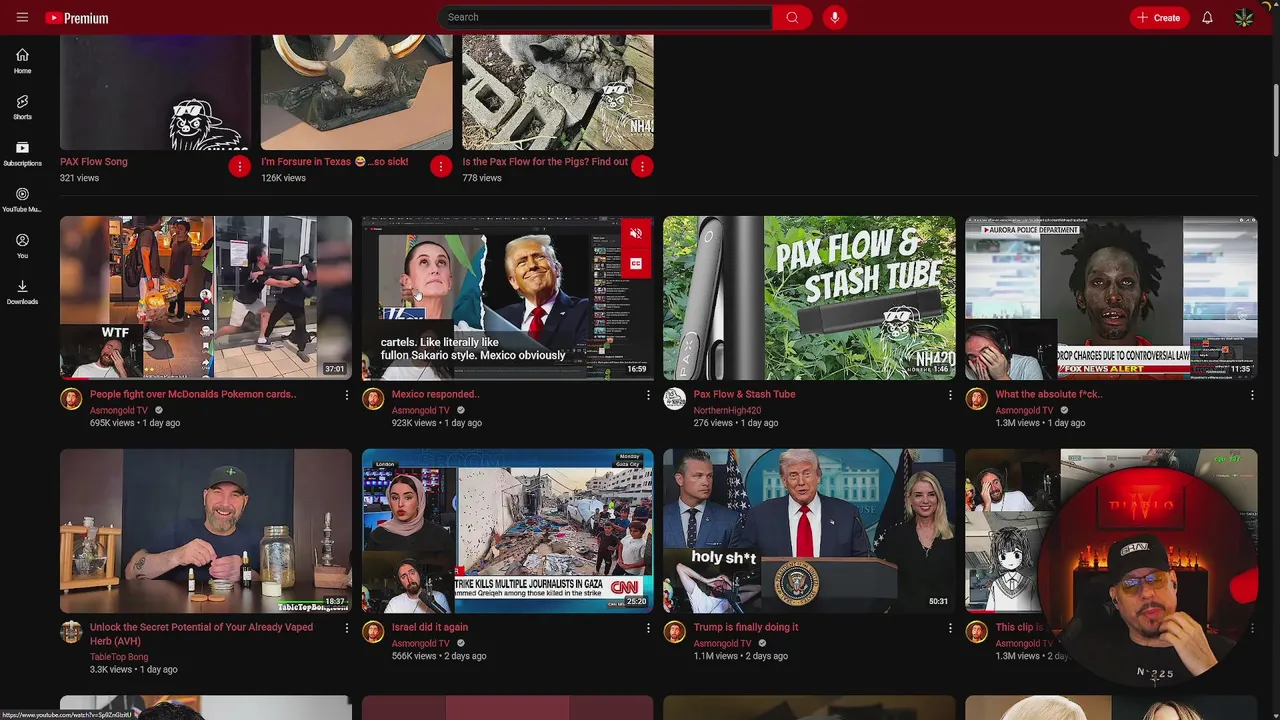1280x720 pixels.
Task: Open Downloads in sidebar
Action: (22, 292)
